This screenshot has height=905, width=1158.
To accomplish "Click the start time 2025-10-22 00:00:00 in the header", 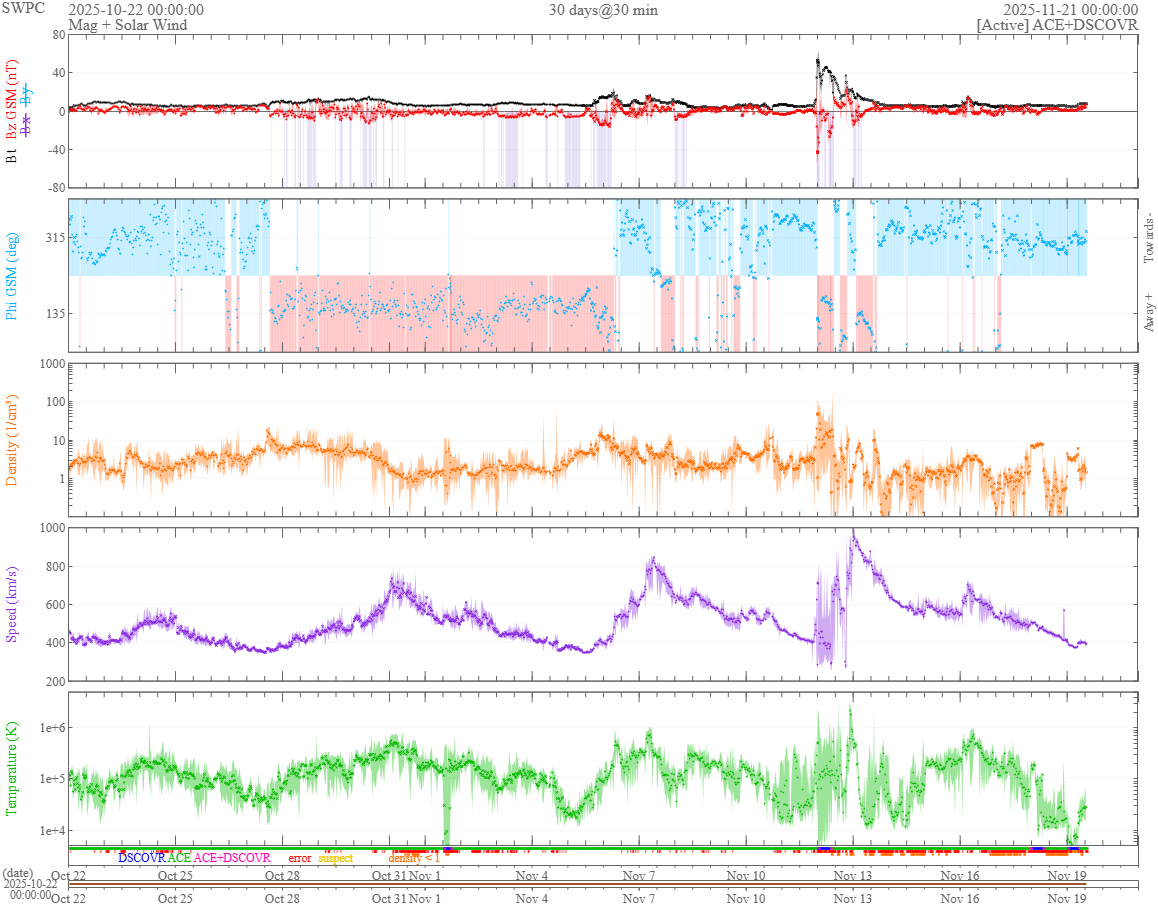I will tap(136, 10).
